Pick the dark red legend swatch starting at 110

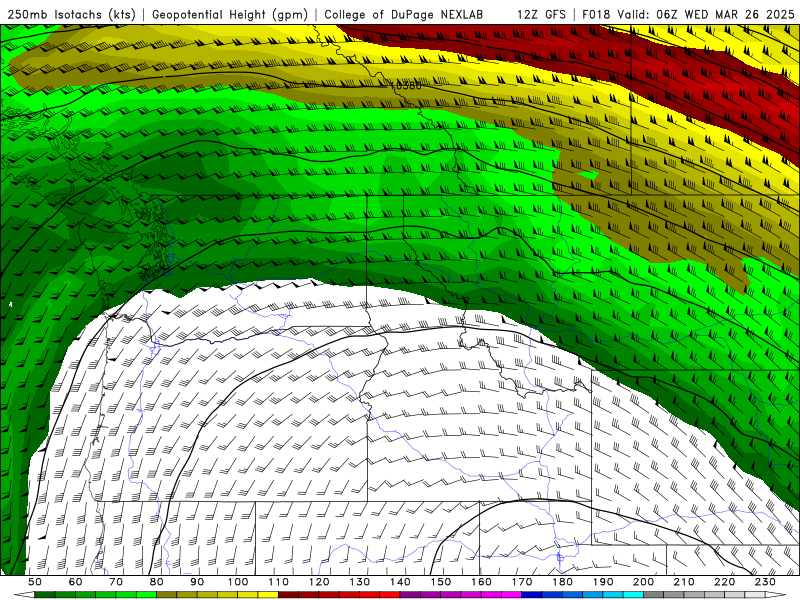pyautogui.click(x=289, y=595)
